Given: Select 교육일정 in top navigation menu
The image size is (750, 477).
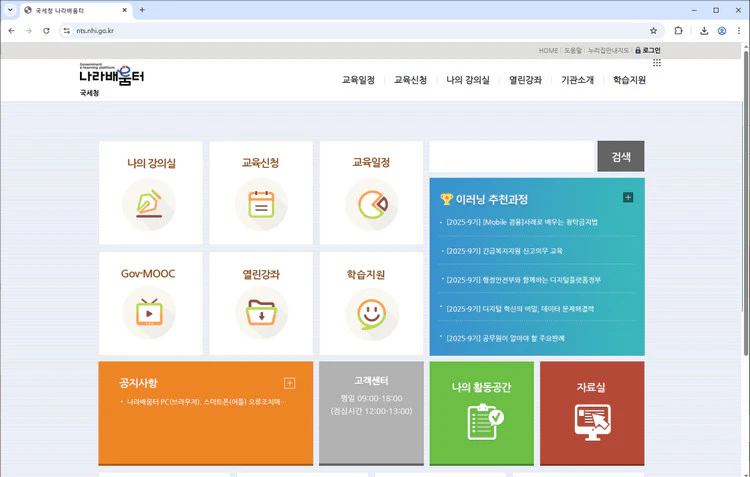Looking at the screenshot, I should point(358,80).
